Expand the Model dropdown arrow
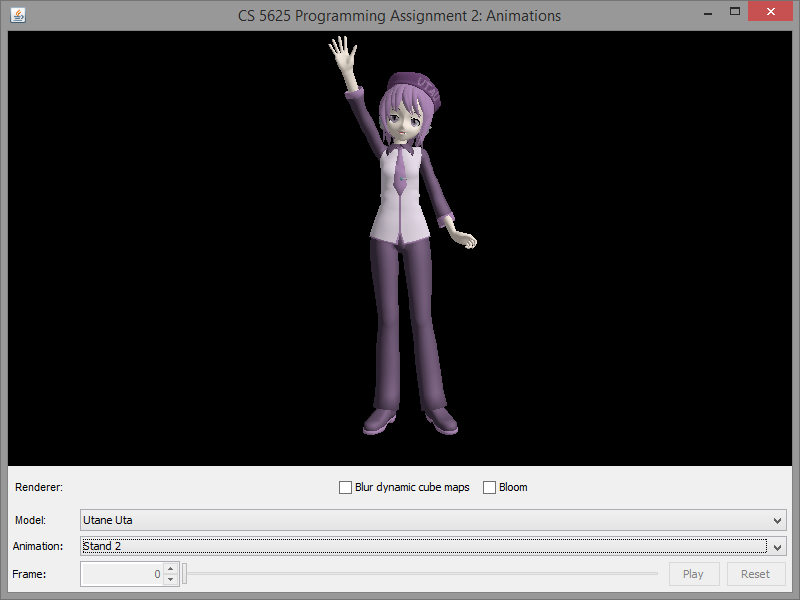The image size is (800, 600). [777, 521]
